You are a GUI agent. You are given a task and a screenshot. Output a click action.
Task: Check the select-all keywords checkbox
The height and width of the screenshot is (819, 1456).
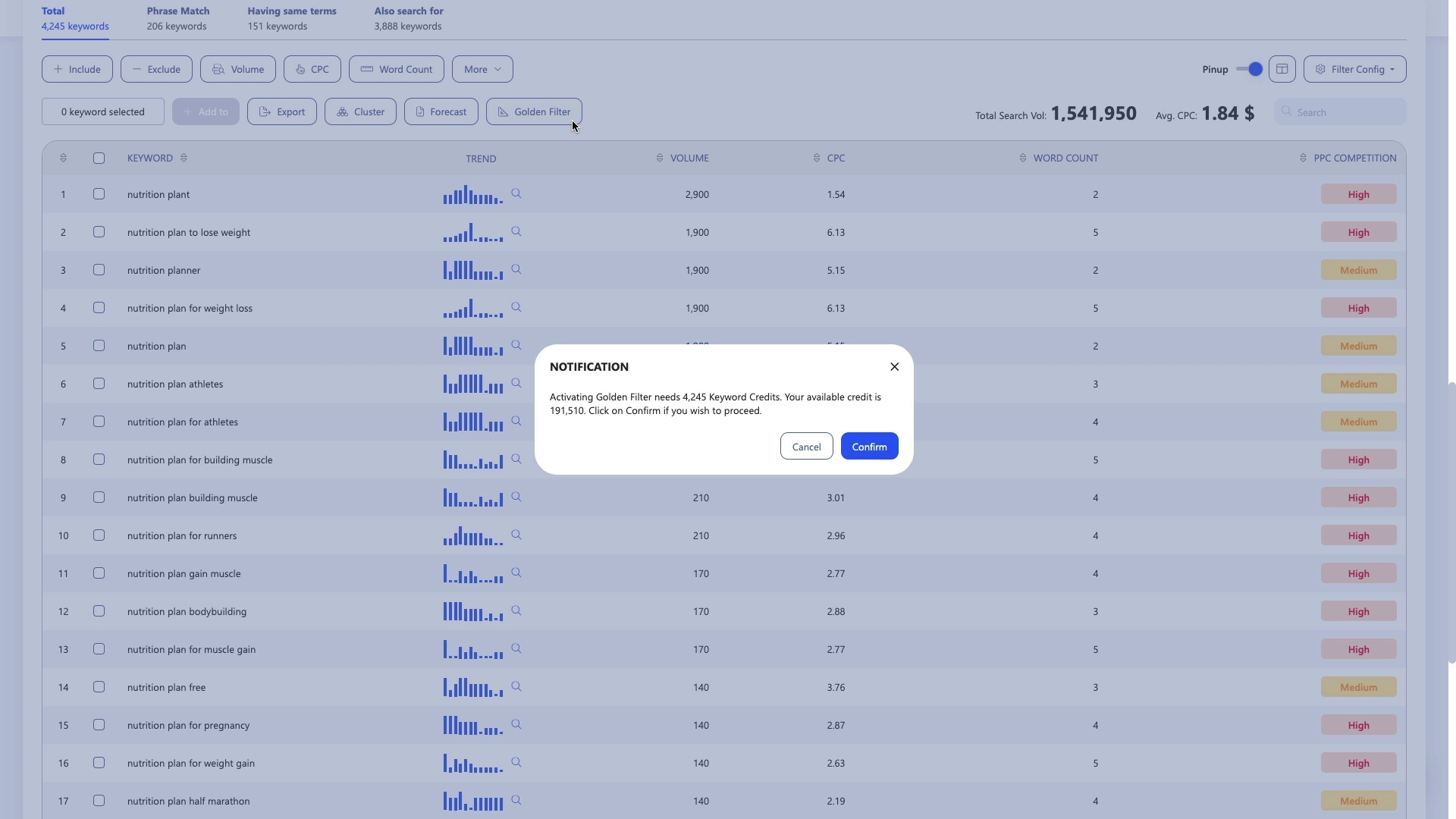99,158
